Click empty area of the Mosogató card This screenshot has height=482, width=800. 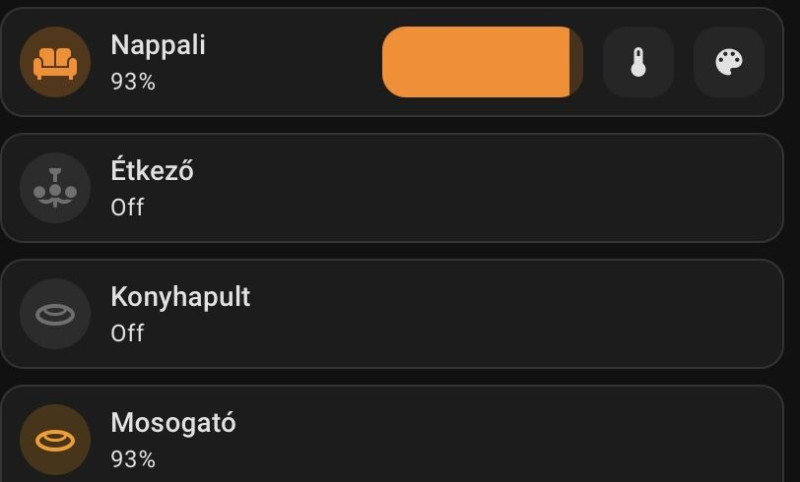coord(500,440)
